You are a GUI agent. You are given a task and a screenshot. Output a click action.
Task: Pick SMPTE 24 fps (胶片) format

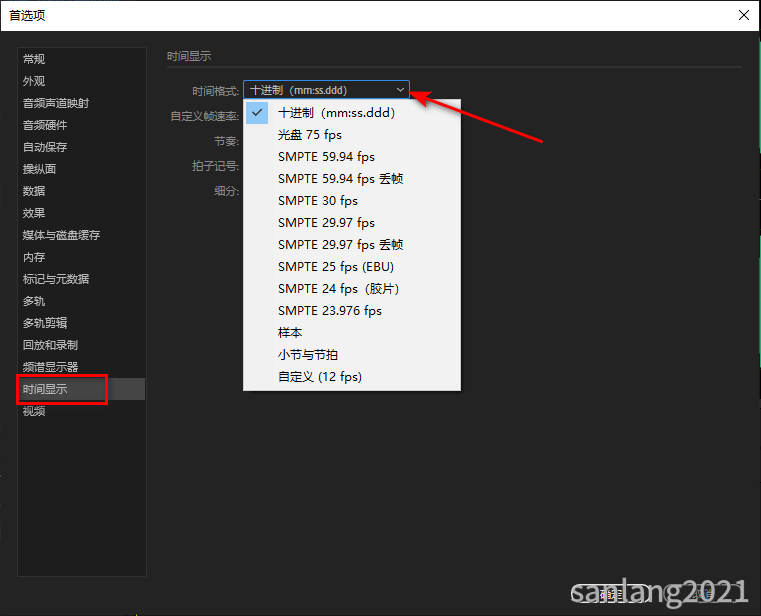coord(339,289)
